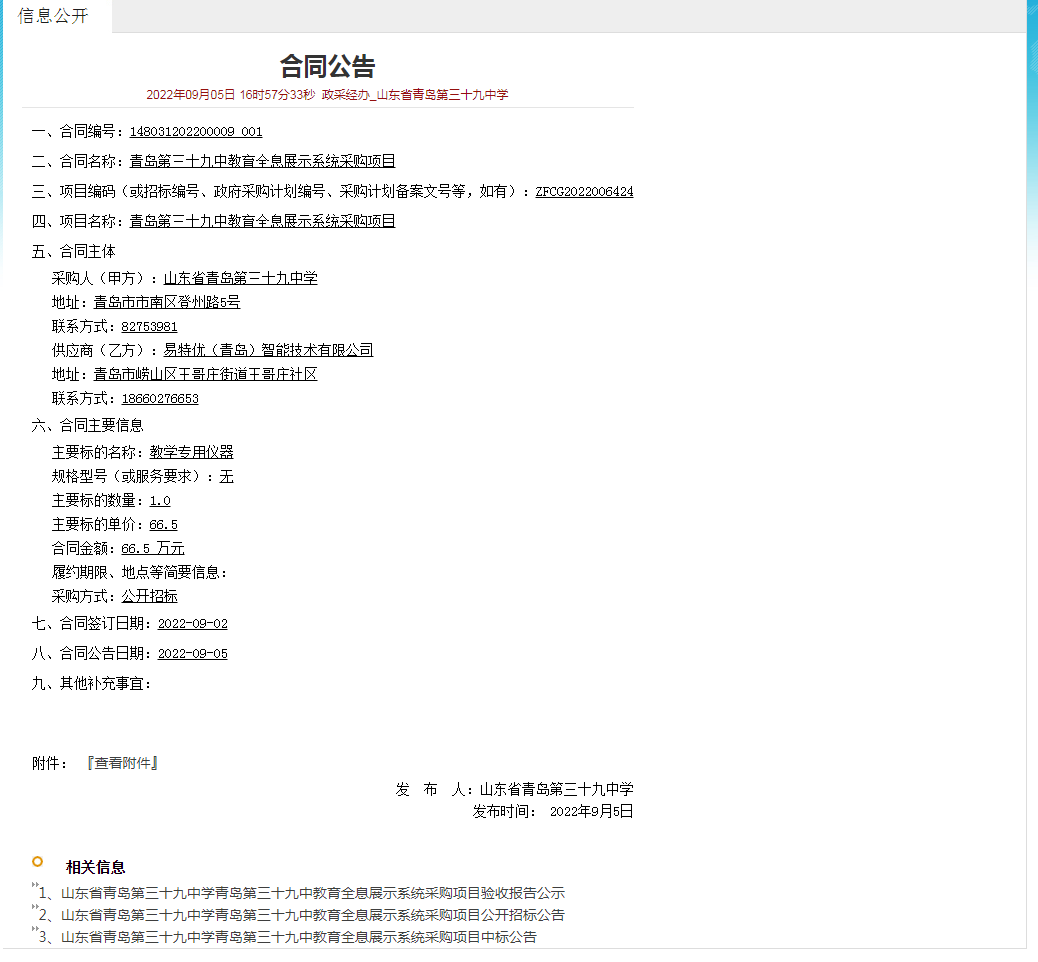The width and height of the screenshot is (1038, 962).
Task: Click the project code ZFCG2022006424
Action: click(x=584, y=191)
